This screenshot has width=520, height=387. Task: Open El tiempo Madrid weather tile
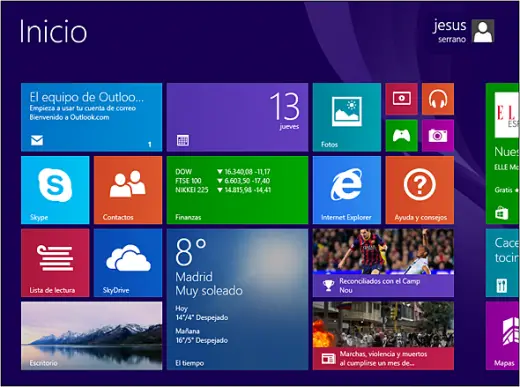pos(237,299)
